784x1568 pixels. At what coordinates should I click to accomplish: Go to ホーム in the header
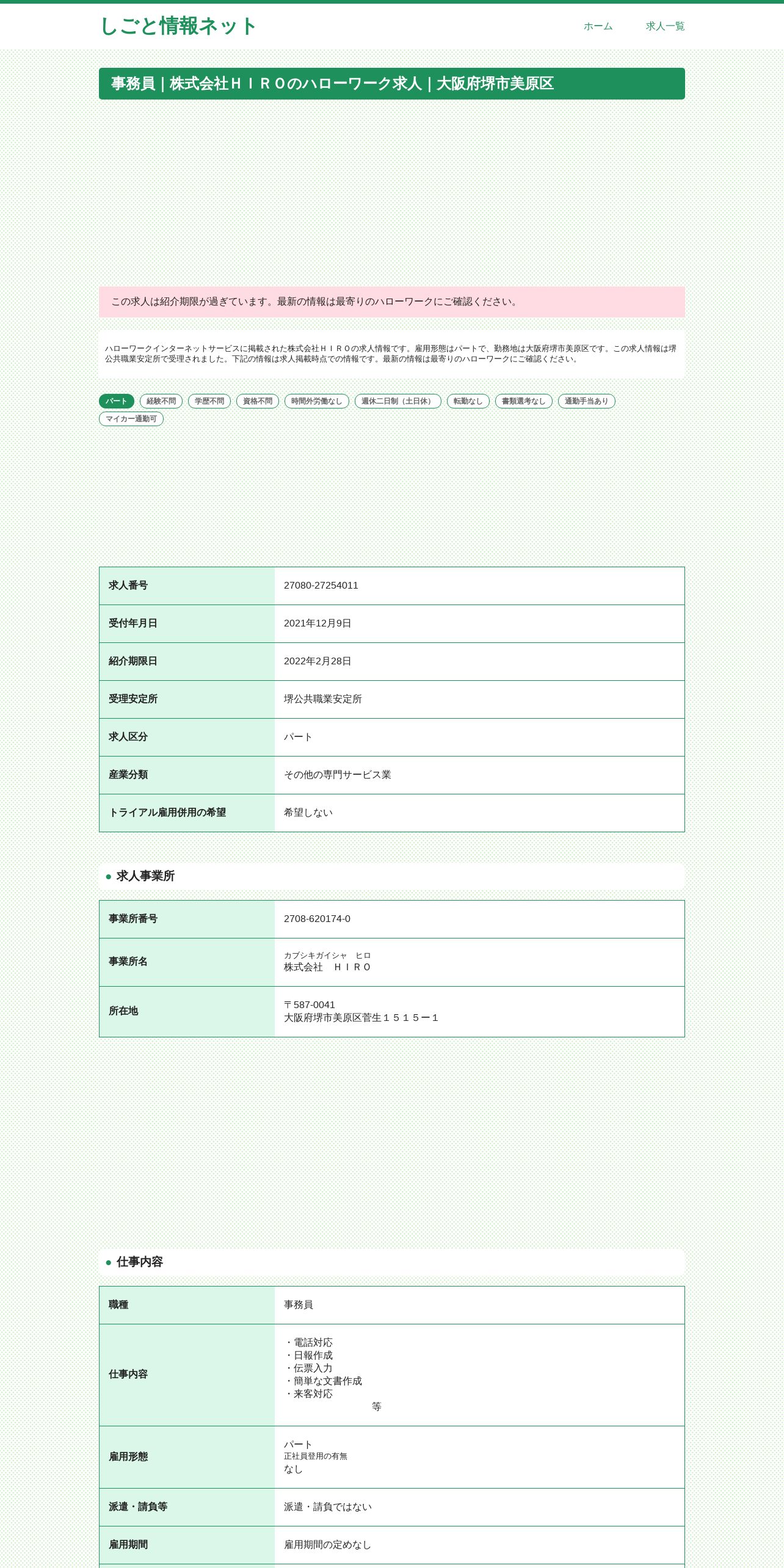[598, 26]
